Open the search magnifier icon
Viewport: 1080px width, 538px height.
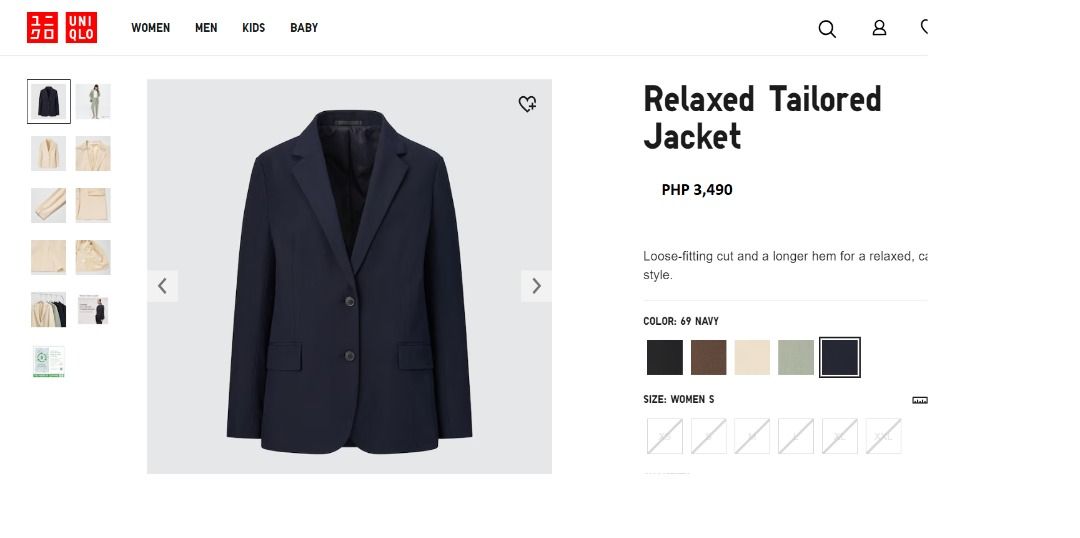(x=827, y=29)
